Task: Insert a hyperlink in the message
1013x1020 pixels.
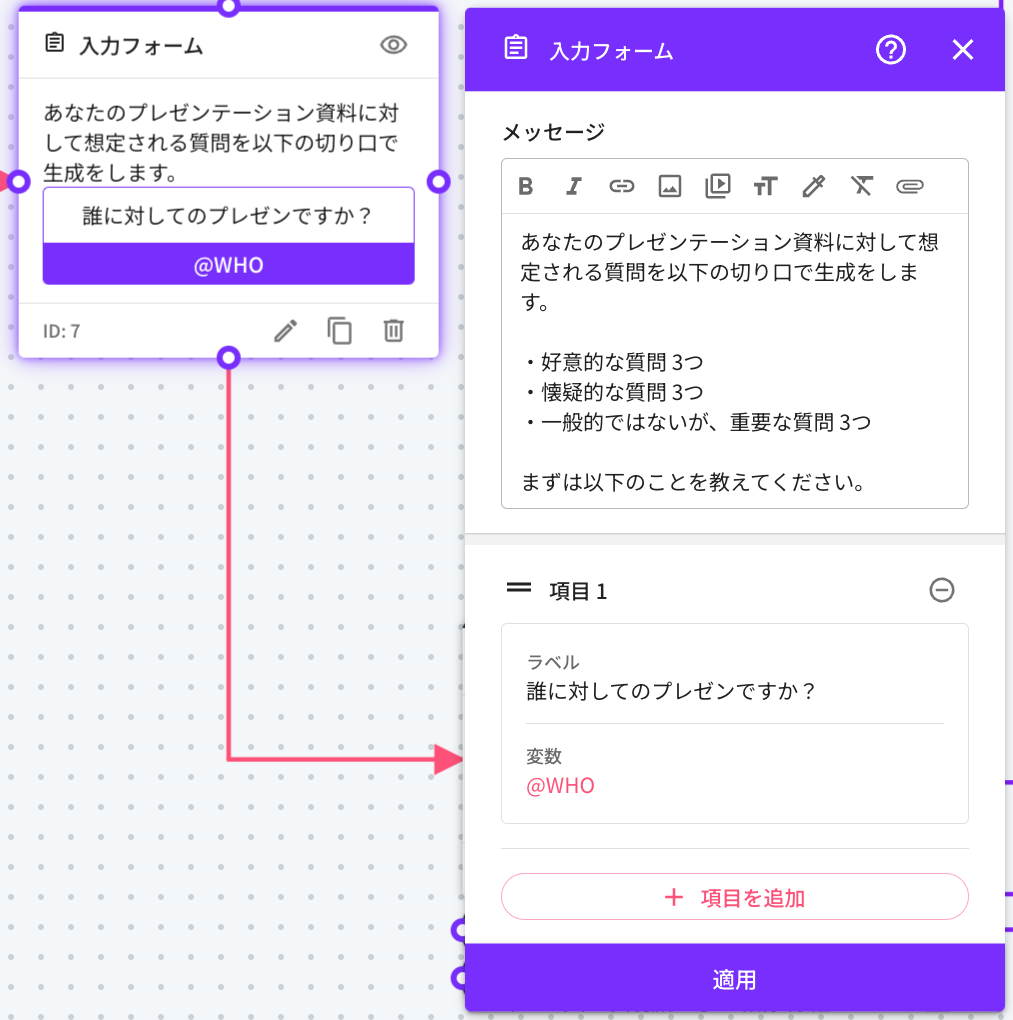Action: [x=622, y=186]
